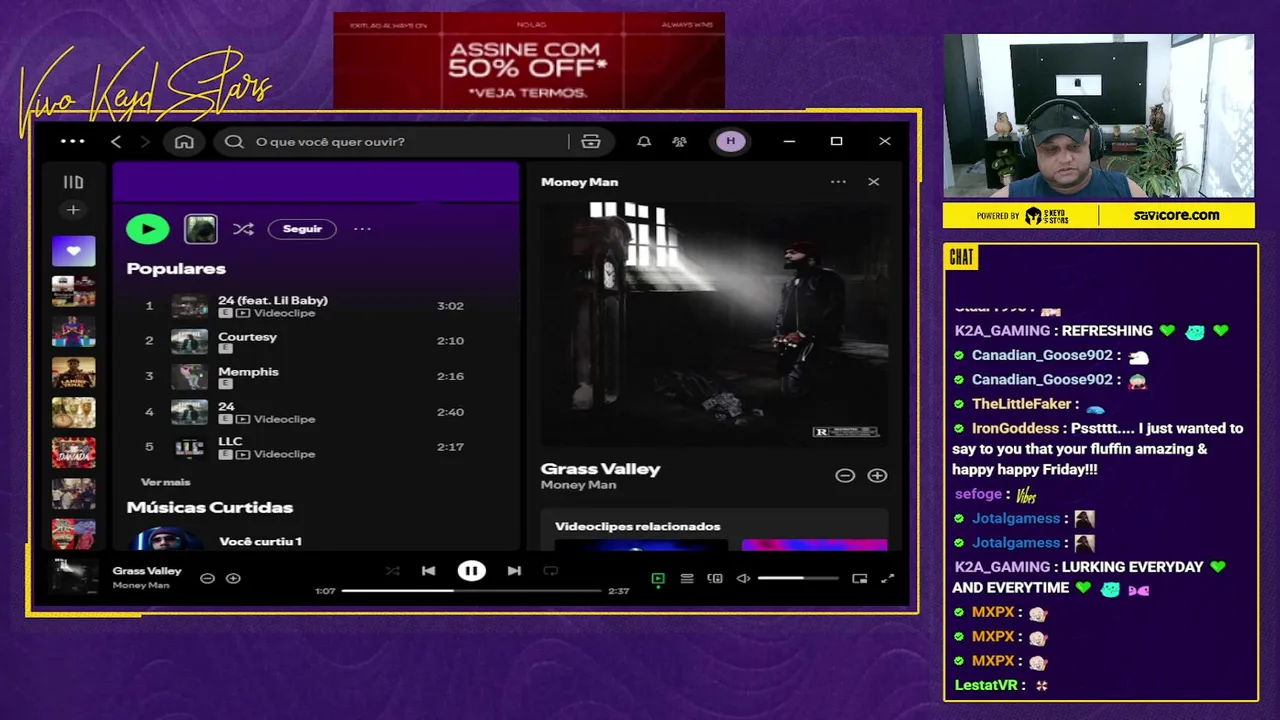Toggle repeat in the player controls

(550, 571)
